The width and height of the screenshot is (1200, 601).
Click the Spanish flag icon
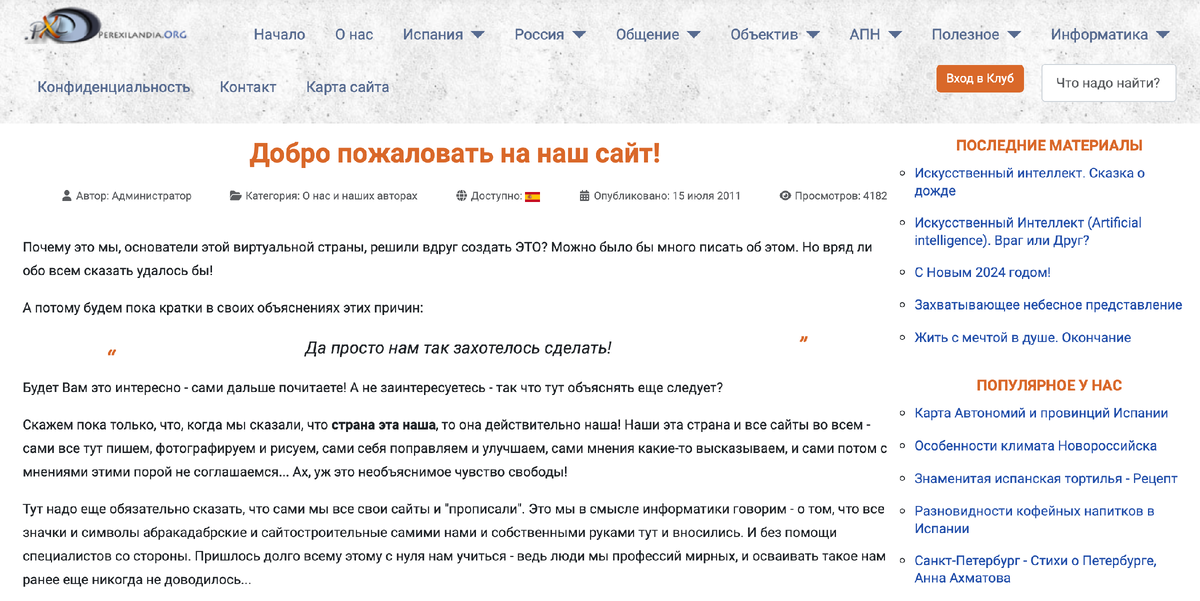[x=532, y=197]
